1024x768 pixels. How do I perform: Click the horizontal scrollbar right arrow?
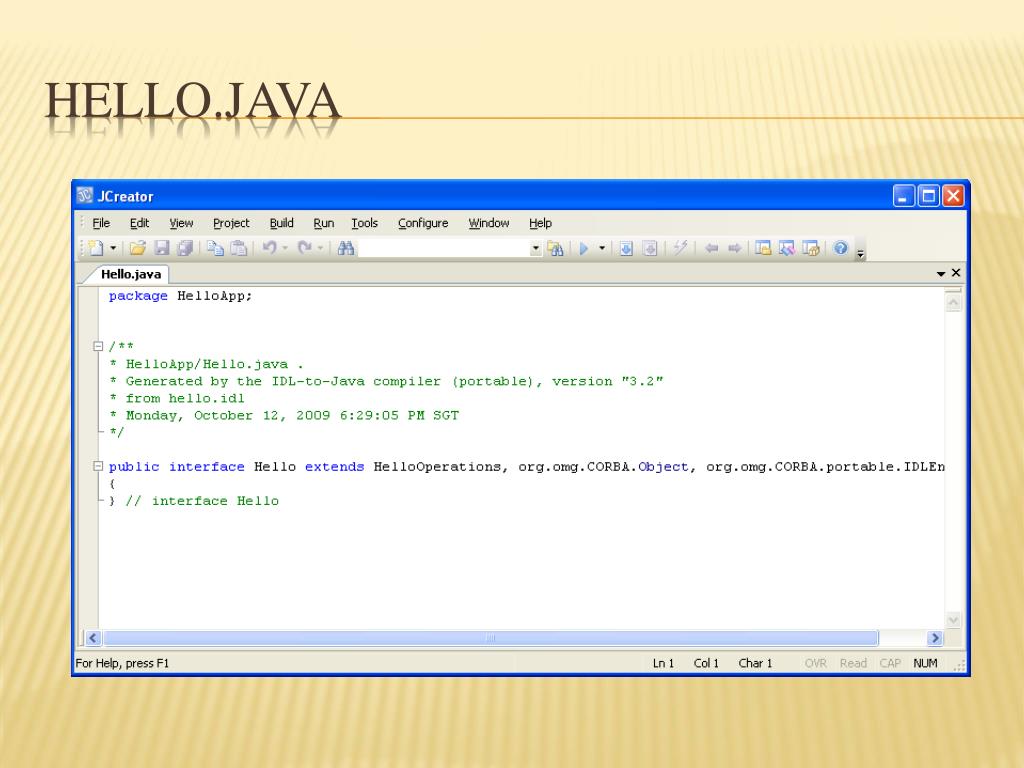tap(935, 638)
